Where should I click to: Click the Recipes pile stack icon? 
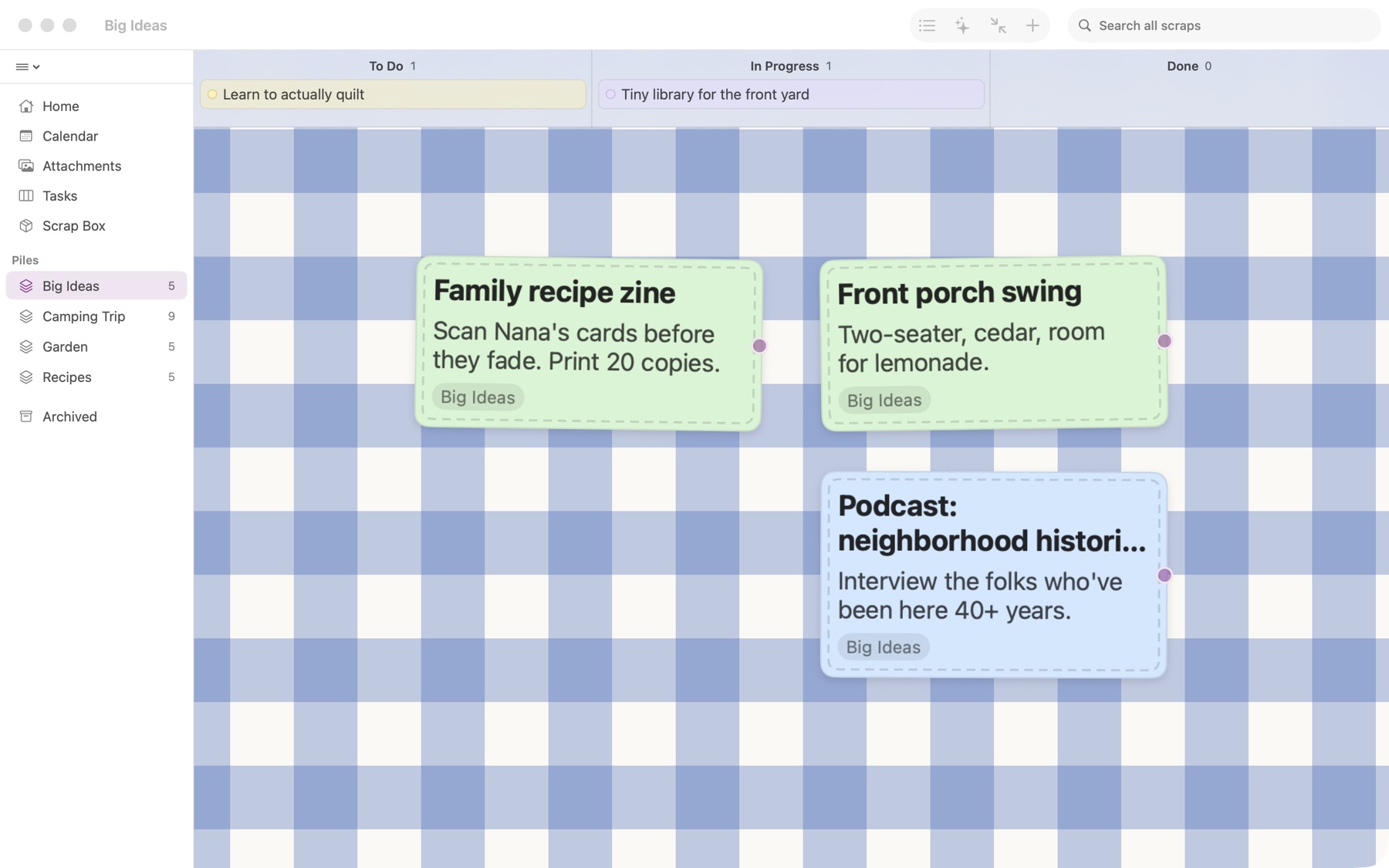point(26,377)
